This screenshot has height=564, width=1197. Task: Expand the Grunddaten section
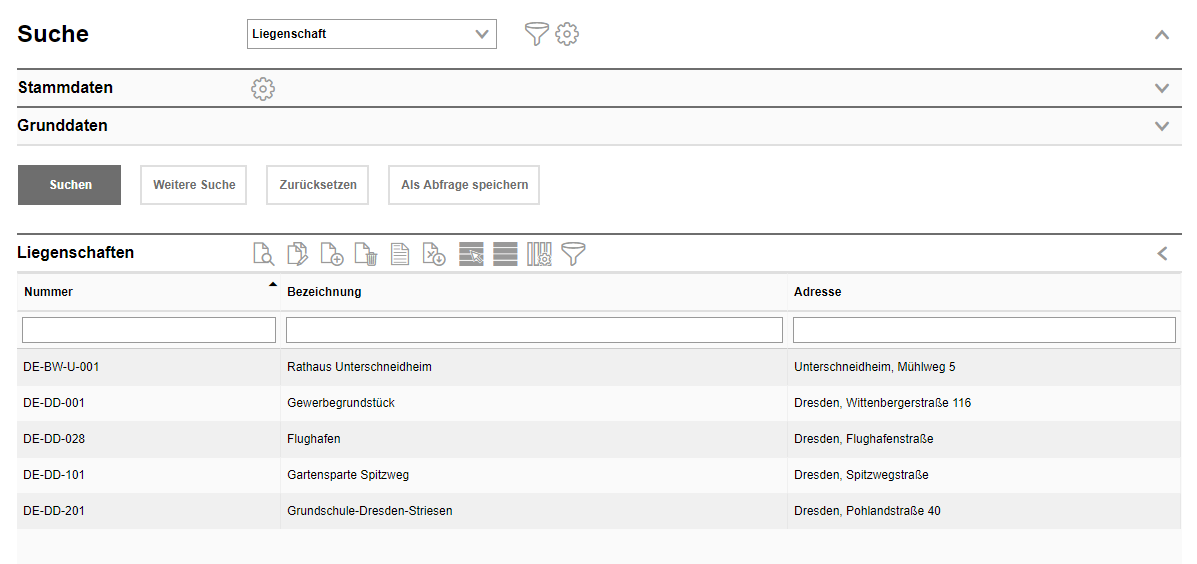click(x=1161, y=126)
